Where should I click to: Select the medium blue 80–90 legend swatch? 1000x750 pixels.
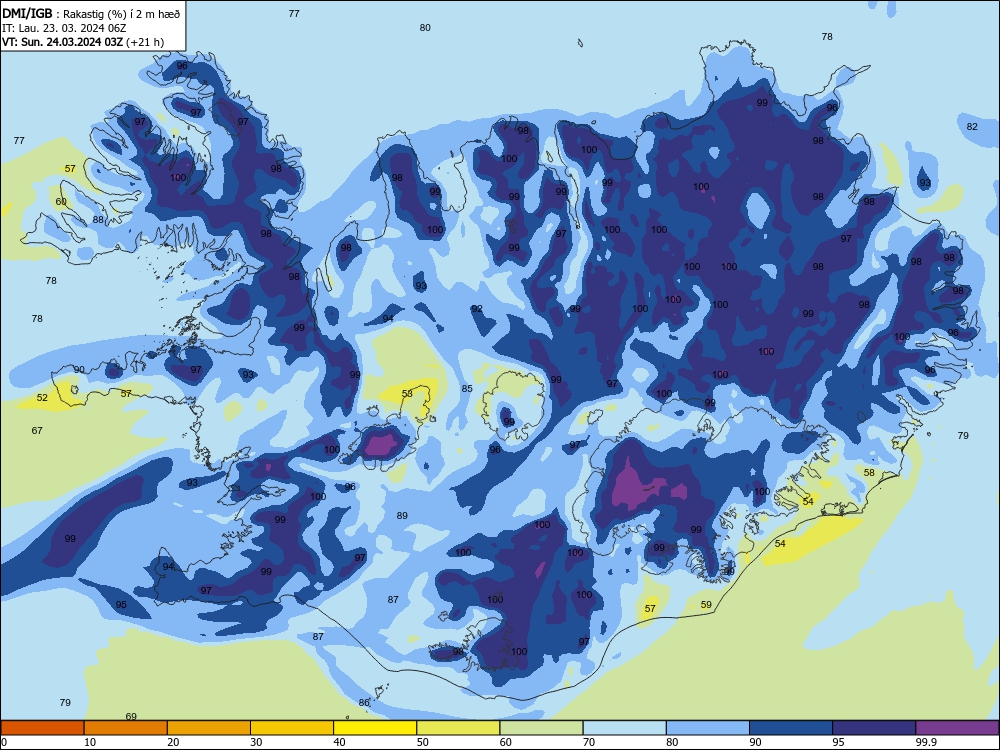tap(708, 728)
